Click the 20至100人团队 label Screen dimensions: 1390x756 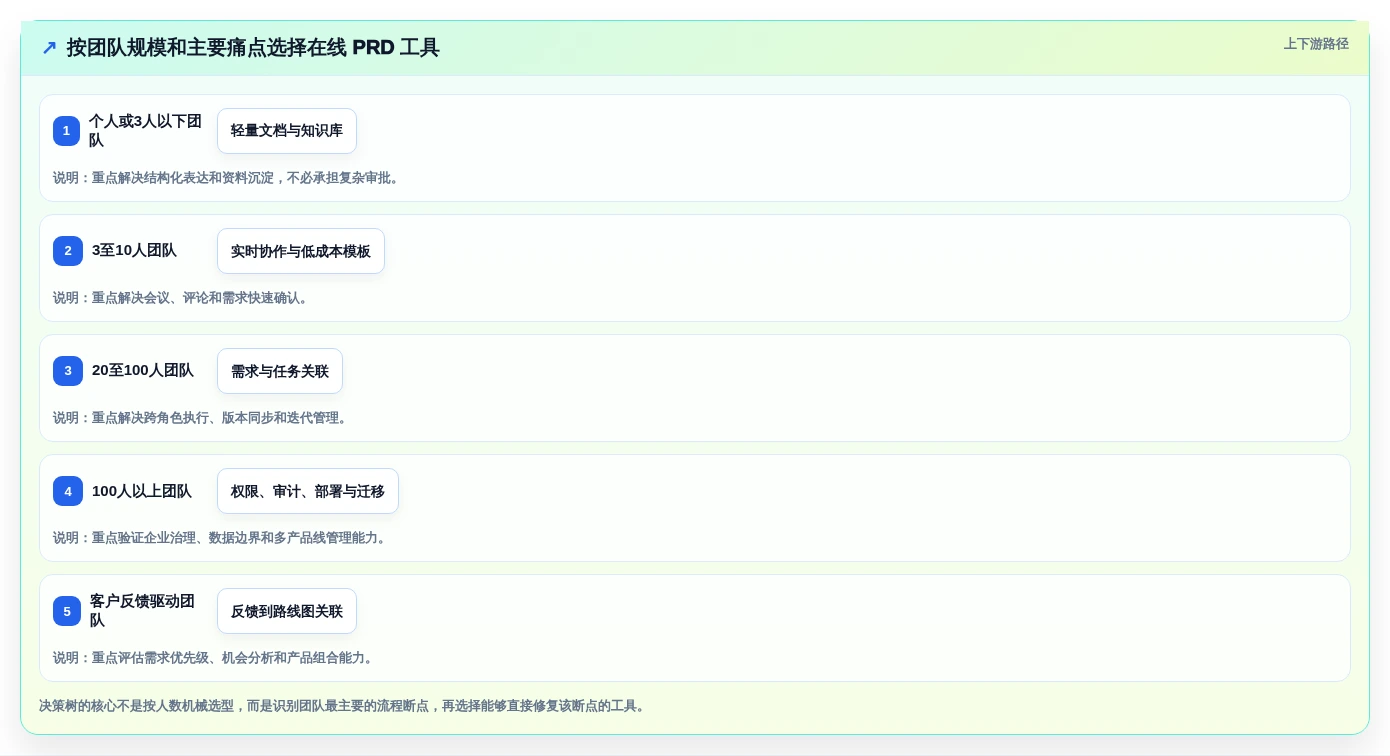click(143, 371)
